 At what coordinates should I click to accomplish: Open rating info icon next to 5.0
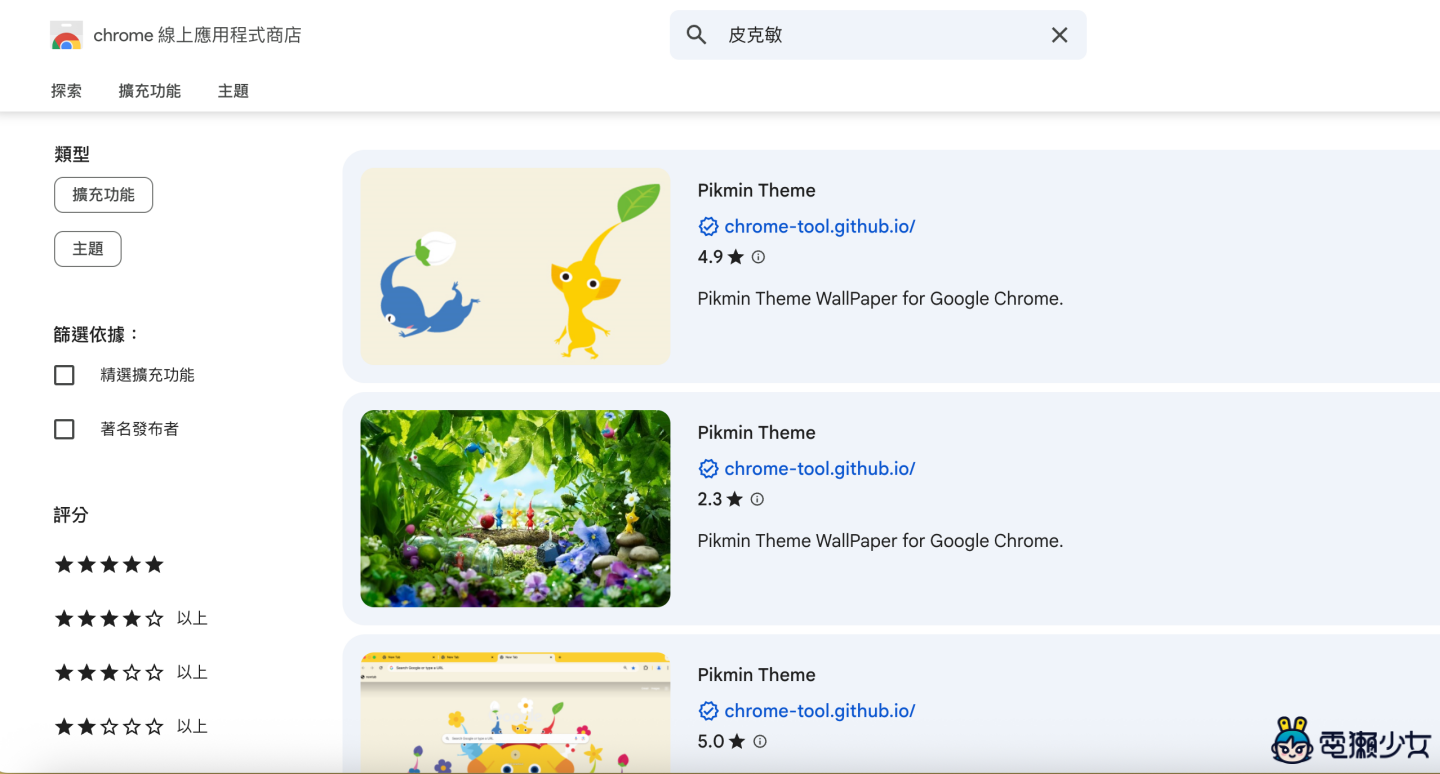coord(760,741)
